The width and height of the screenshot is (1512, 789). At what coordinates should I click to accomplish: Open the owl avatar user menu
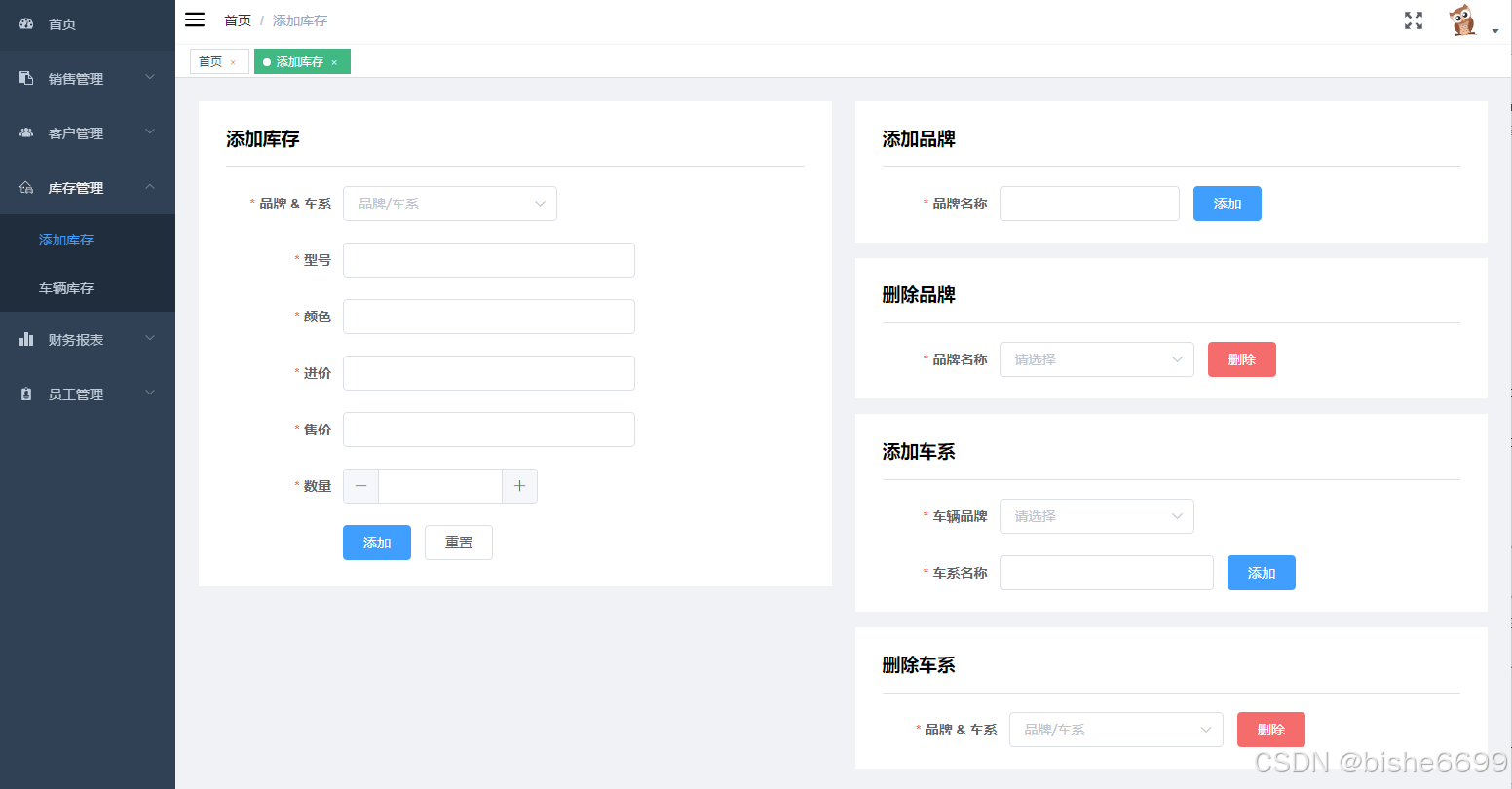pyautogui.click(x=1463, y=19)
